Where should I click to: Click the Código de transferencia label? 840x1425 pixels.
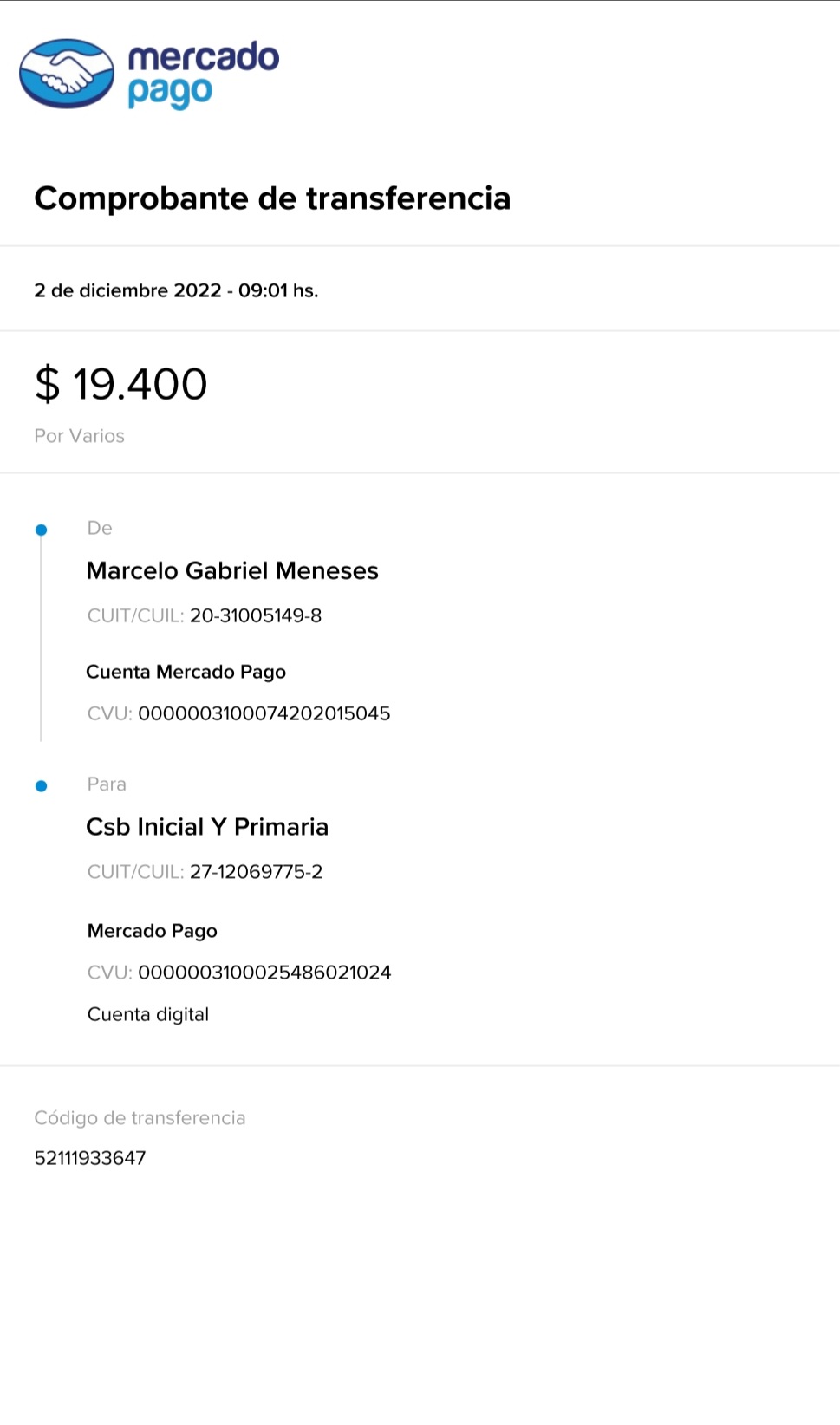140,1118
